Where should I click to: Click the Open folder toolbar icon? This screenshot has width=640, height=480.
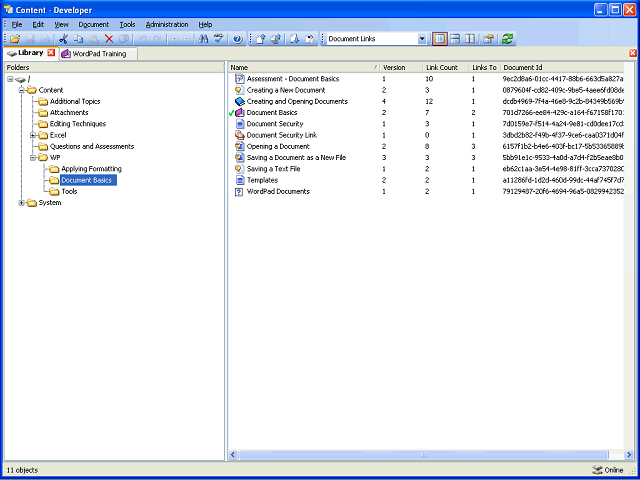[15, 39]
